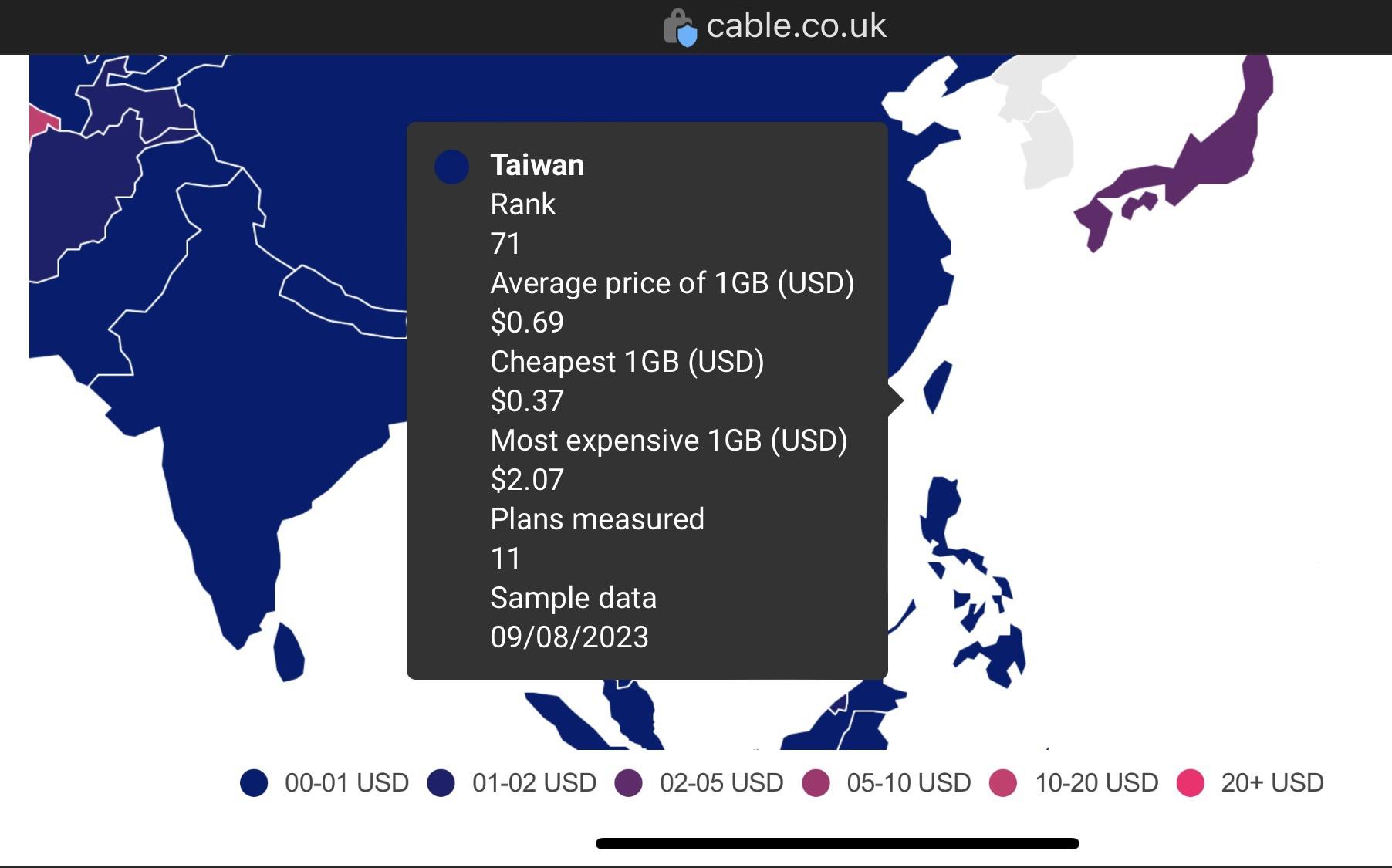This screenshot has height=868, width=1392.
Task: Toggle the 00-01 USD legend swatch
Action: 254,782
